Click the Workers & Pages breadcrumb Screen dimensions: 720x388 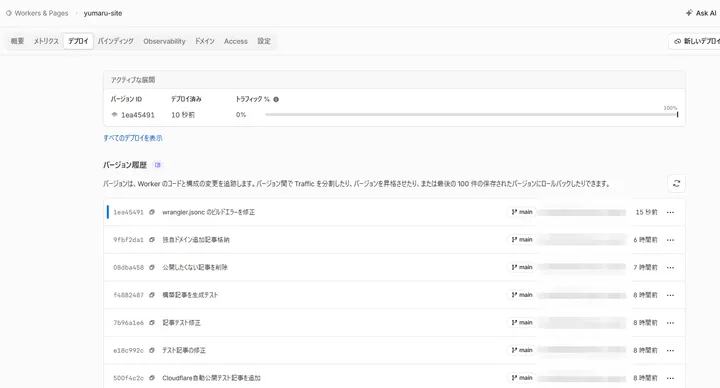pyautogui.click(x=37, y=13)
